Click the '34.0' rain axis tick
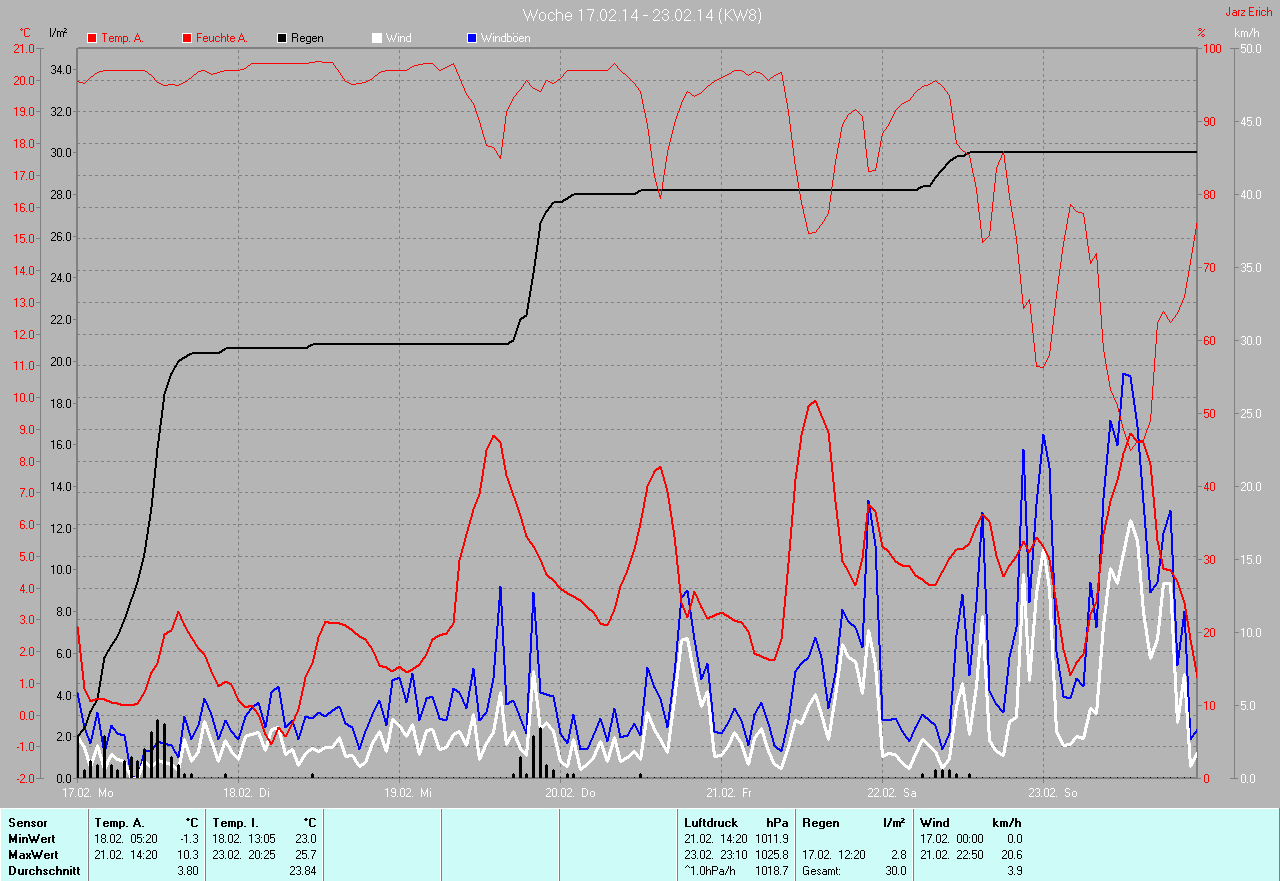 coord(61,69)
